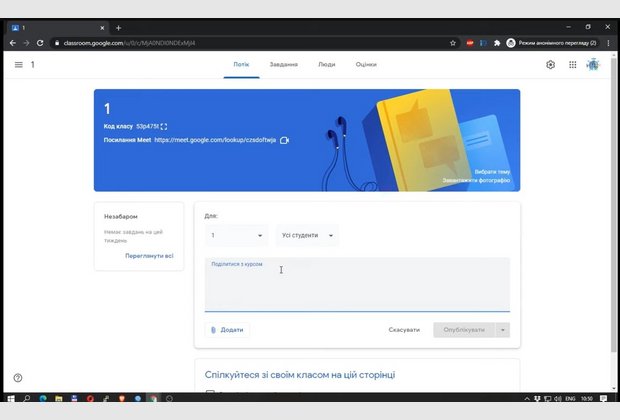The height and width of the screenshot is (420, 620).
Task: Switch to the Завдання tab
Action: (284, 64)
